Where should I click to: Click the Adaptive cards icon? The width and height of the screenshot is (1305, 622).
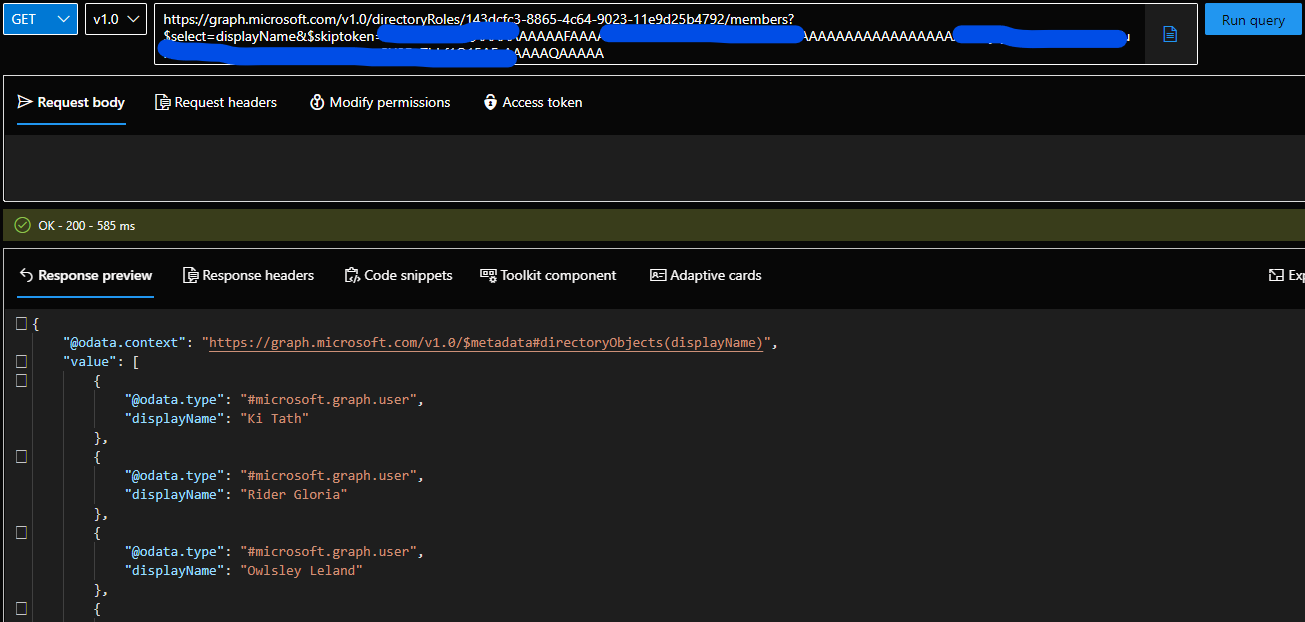click(x=659, y=275)
